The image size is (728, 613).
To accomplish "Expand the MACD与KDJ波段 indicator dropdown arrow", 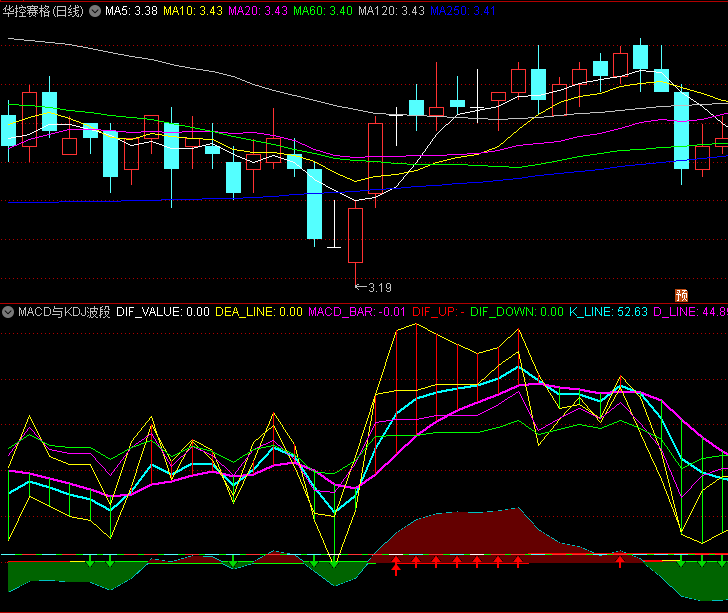I will (x=8, y=312).
